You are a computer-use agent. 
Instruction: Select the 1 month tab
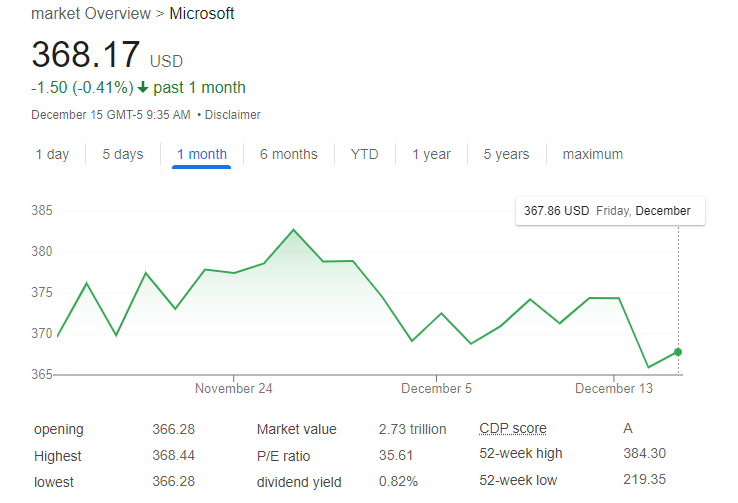pos(202,154)
